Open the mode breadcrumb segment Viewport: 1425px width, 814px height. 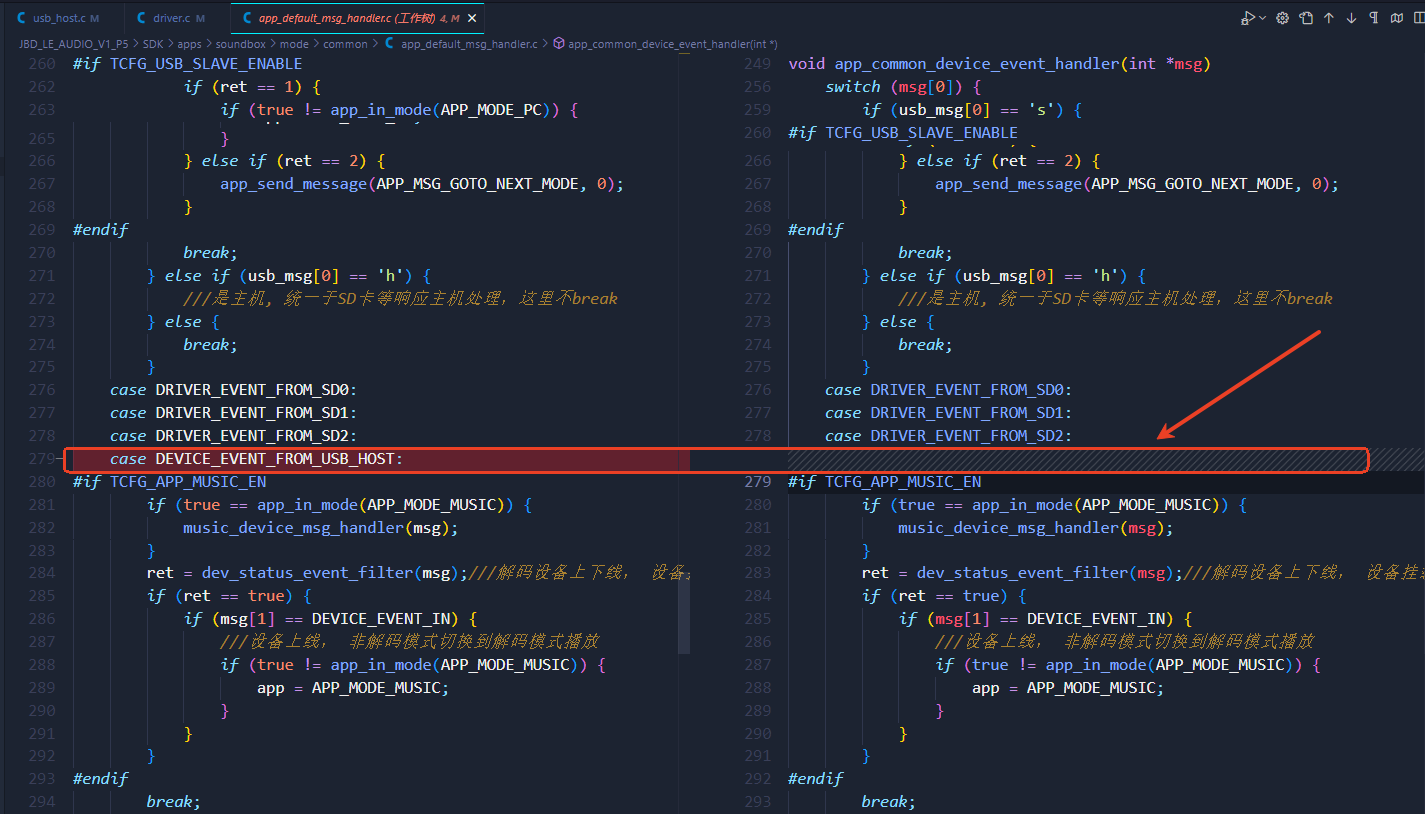(x=294, y=44)
